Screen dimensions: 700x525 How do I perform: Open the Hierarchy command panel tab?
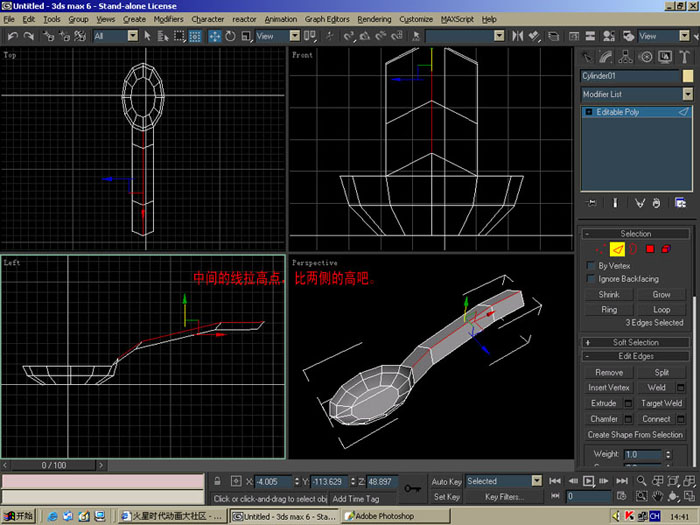tap(625, 57)
